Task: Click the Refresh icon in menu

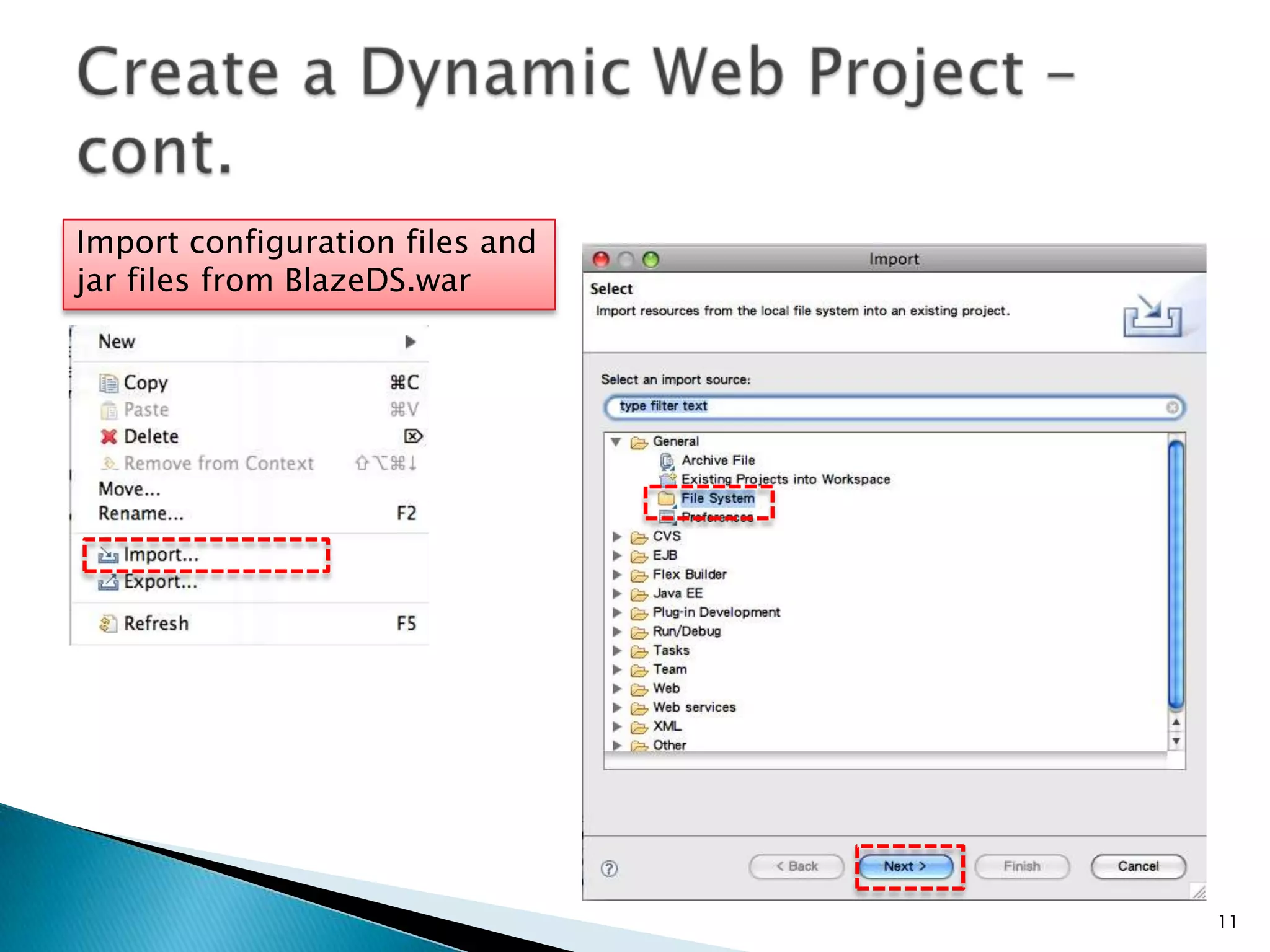Action: (x=108, y=624)
